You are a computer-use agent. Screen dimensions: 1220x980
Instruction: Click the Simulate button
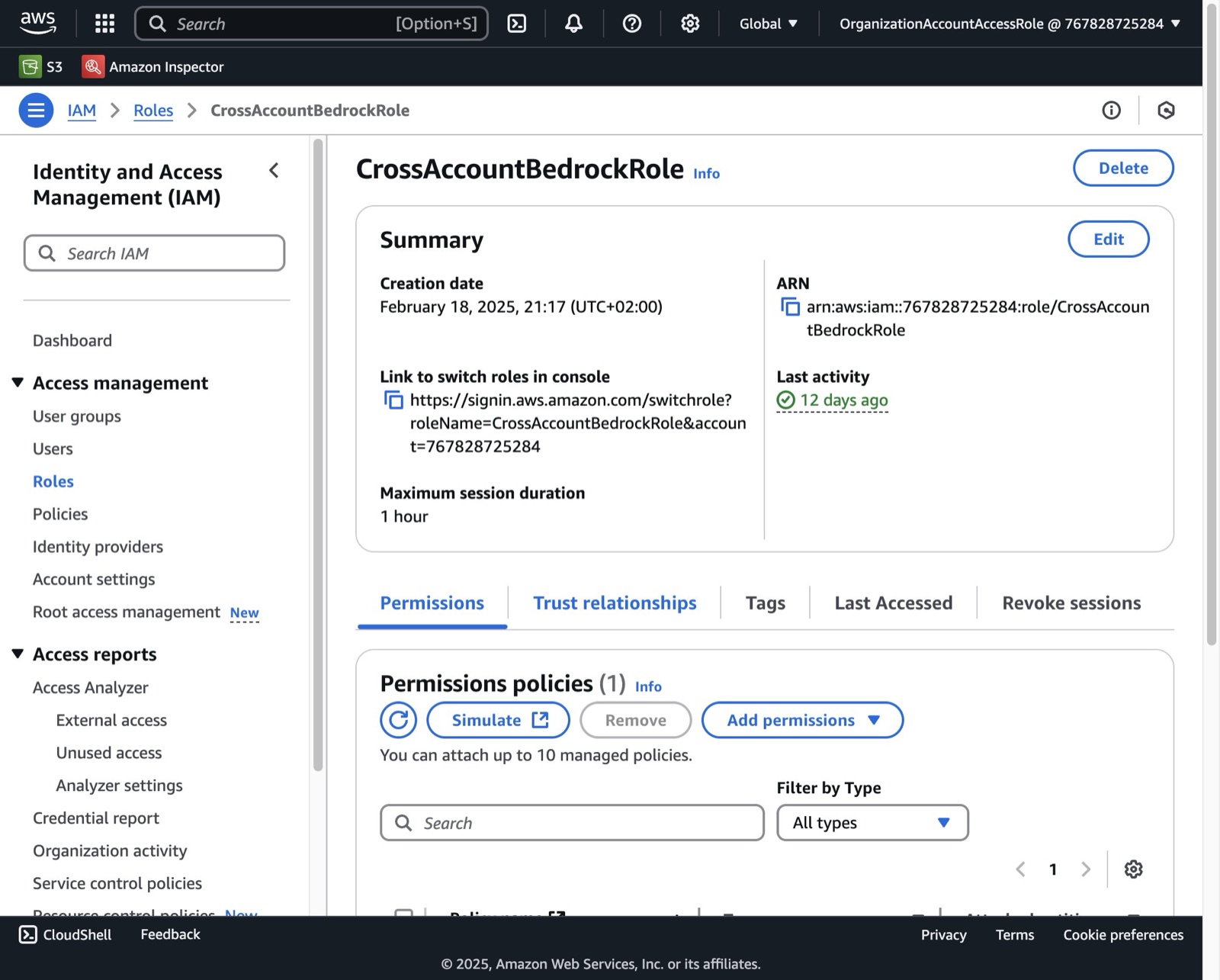tap(499, 720)
